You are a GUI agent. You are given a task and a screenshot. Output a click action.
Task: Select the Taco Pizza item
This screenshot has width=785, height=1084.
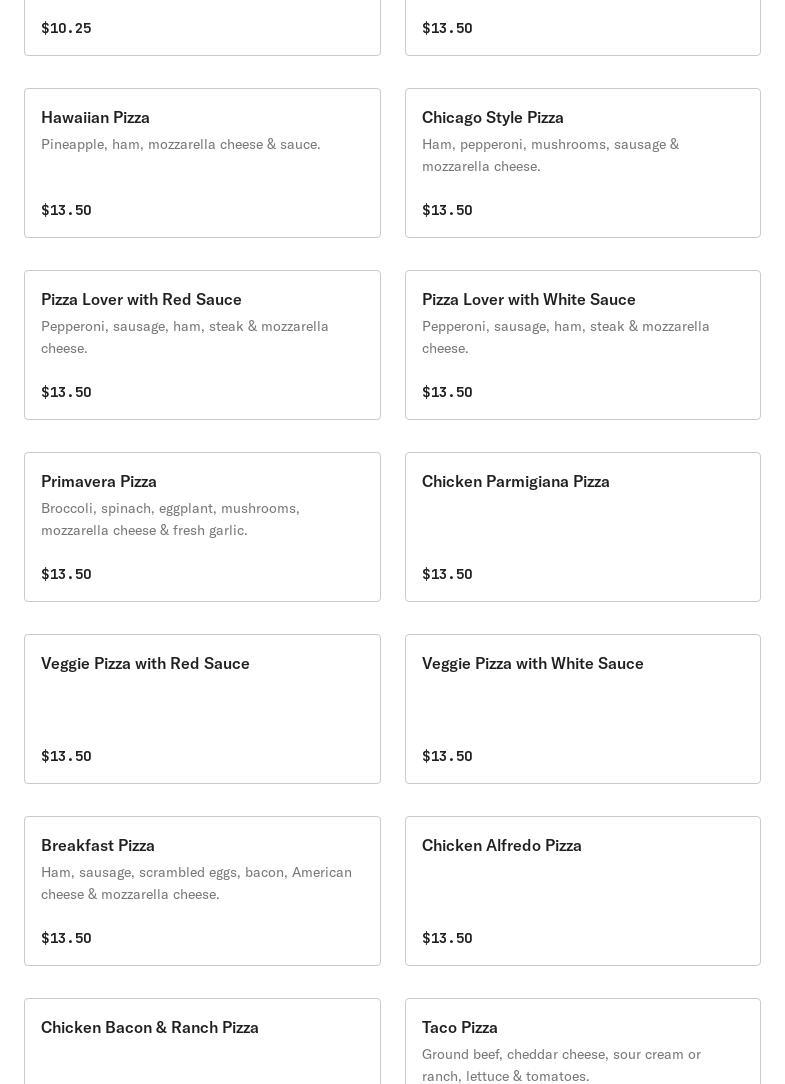point(582,1041)
